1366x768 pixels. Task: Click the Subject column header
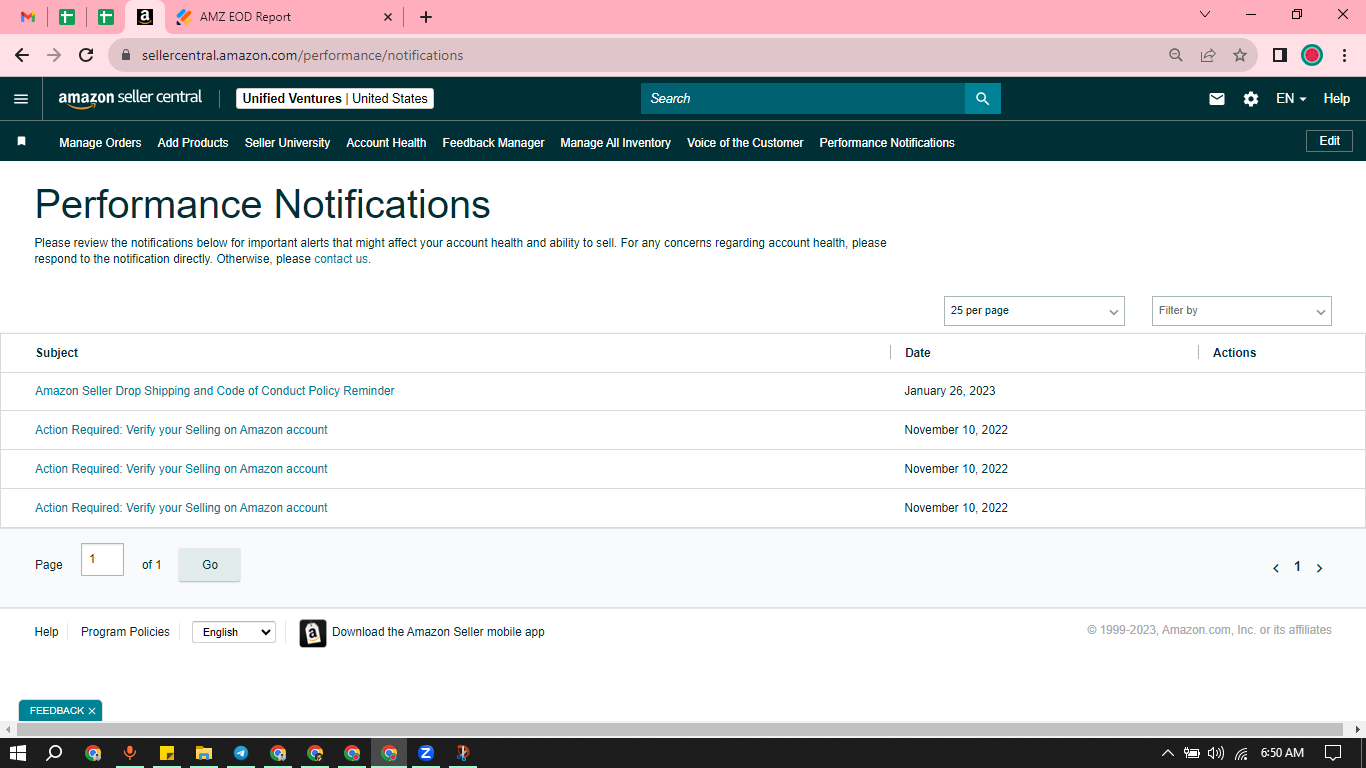(57, 353)
